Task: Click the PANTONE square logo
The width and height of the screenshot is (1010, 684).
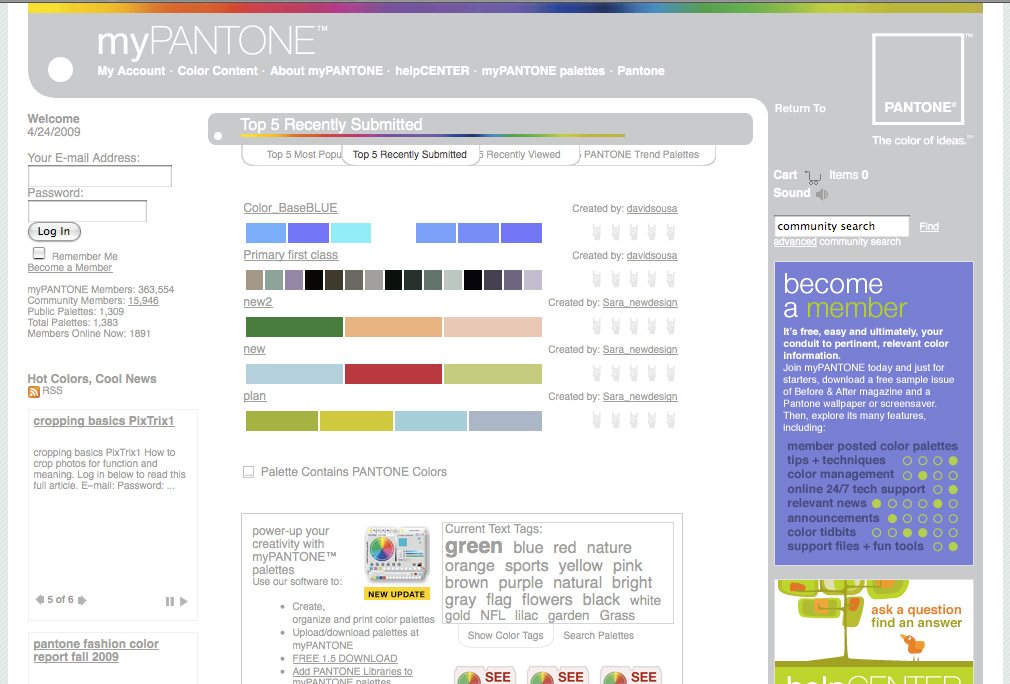Action: point(918,79)
